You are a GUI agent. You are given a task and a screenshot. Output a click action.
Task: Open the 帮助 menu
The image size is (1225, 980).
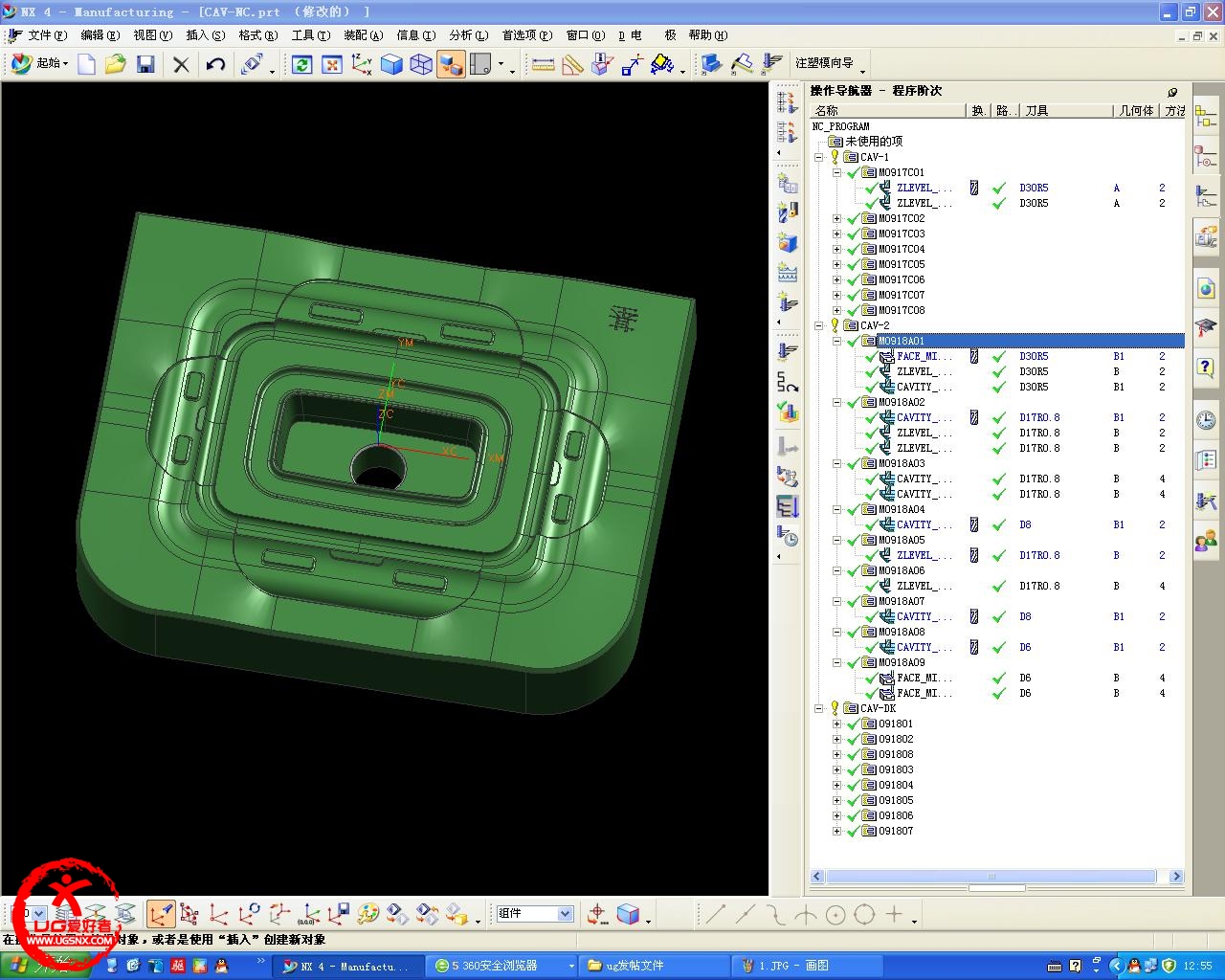(708, 35)
